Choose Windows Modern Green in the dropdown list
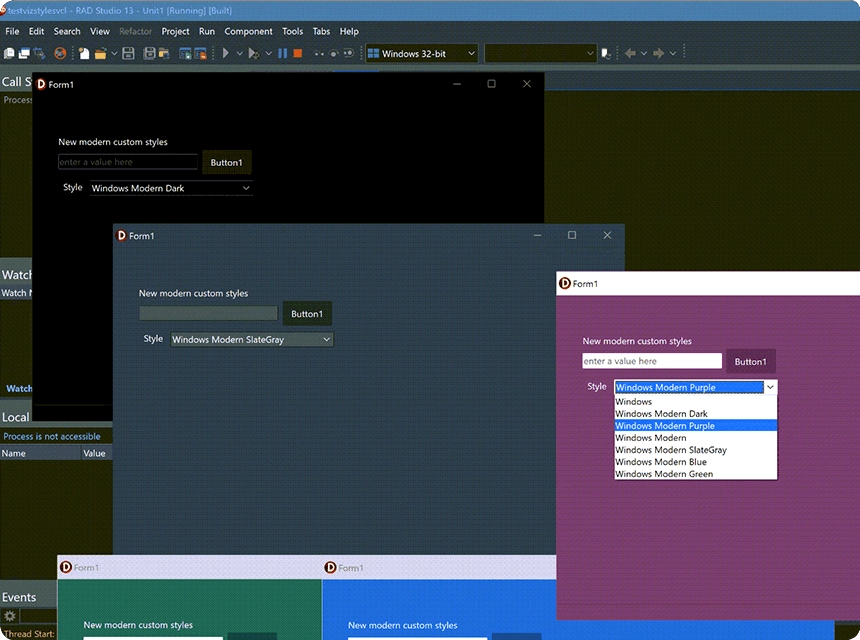The image size is (860, 640). tap(664, 474)
